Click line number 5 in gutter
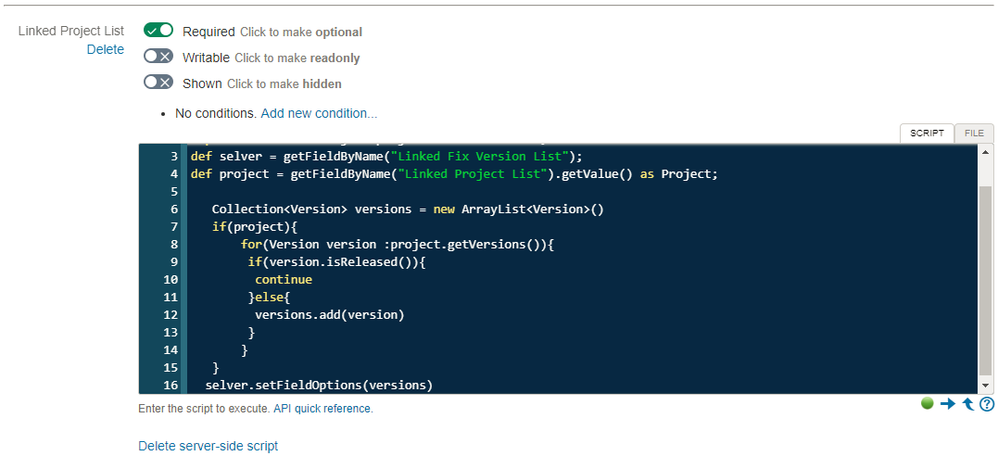The width and height of the screenshot is (998, 457). click(174, 192)
